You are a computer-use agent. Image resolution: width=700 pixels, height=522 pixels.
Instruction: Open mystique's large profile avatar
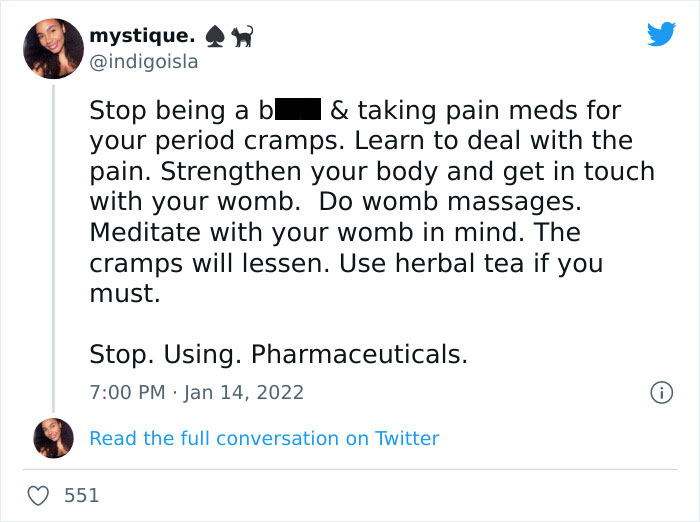54,48
